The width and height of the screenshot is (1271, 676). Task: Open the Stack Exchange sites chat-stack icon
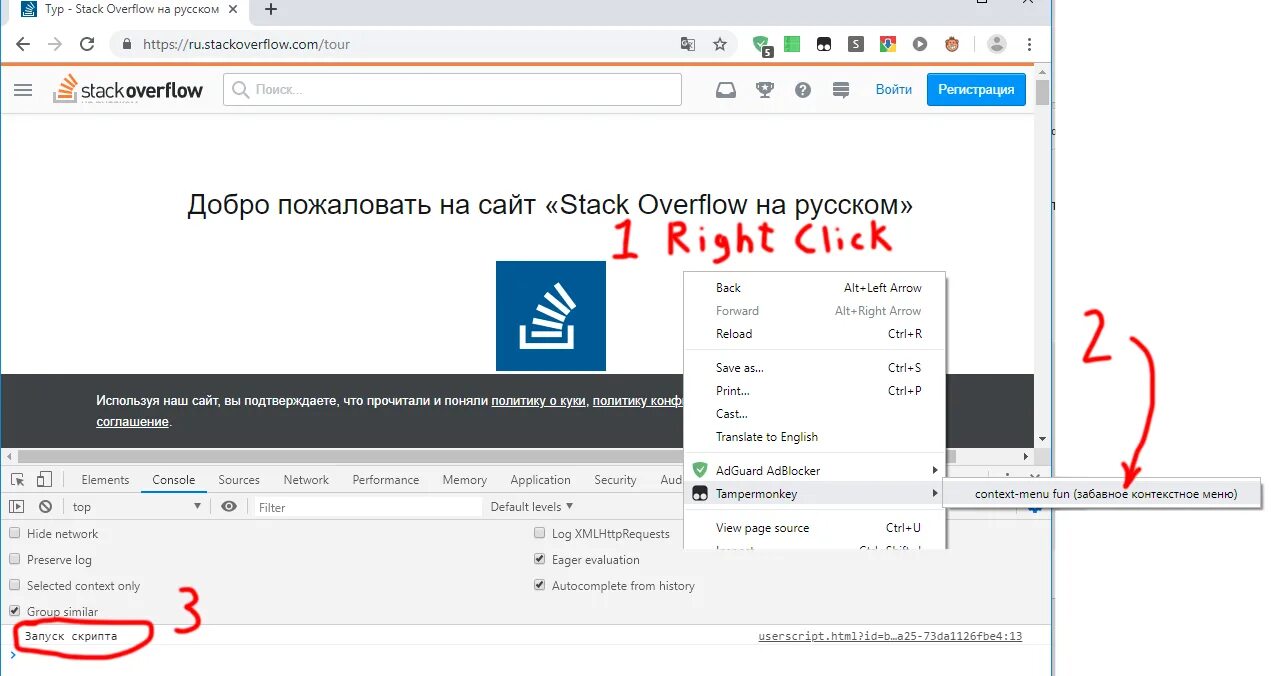[841, 90]
